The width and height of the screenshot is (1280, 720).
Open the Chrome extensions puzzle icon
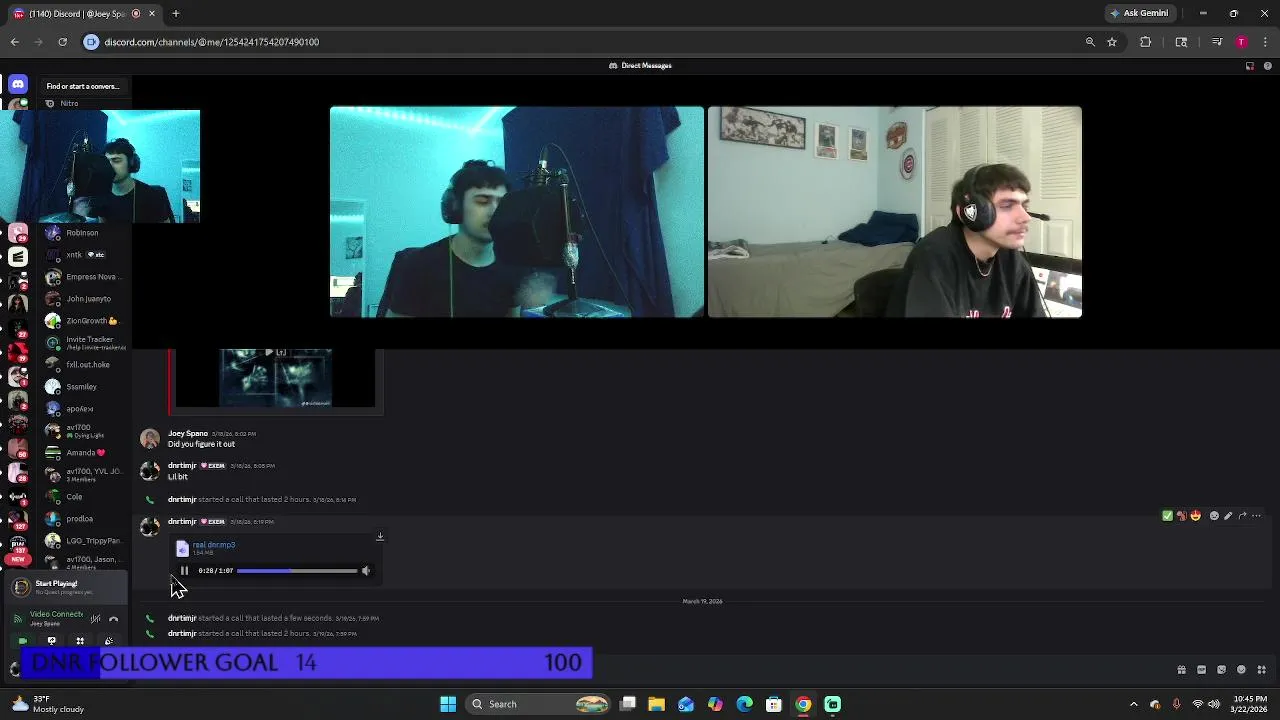point(1146,42)
